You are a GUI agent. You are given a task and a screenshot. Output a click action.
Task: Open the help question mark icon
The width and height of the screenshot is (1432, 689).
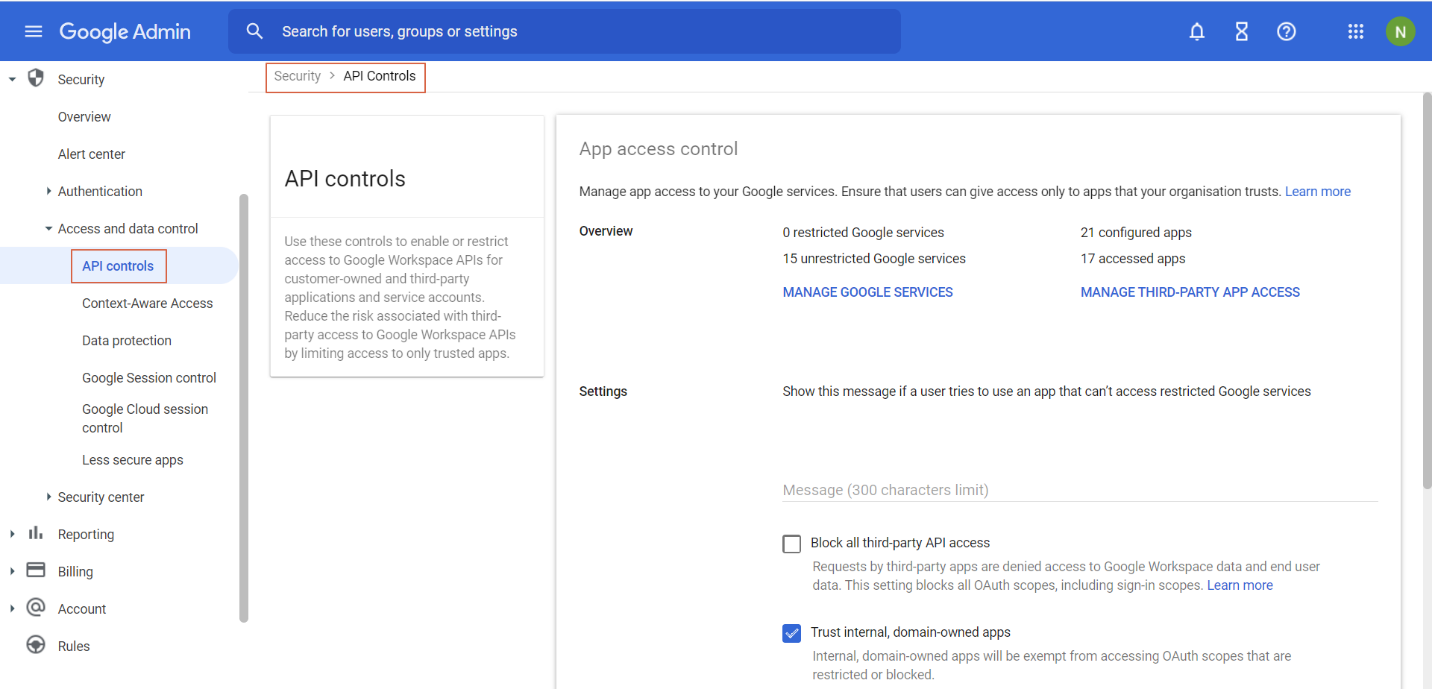pyautogui.click(x=1287, y=32)
